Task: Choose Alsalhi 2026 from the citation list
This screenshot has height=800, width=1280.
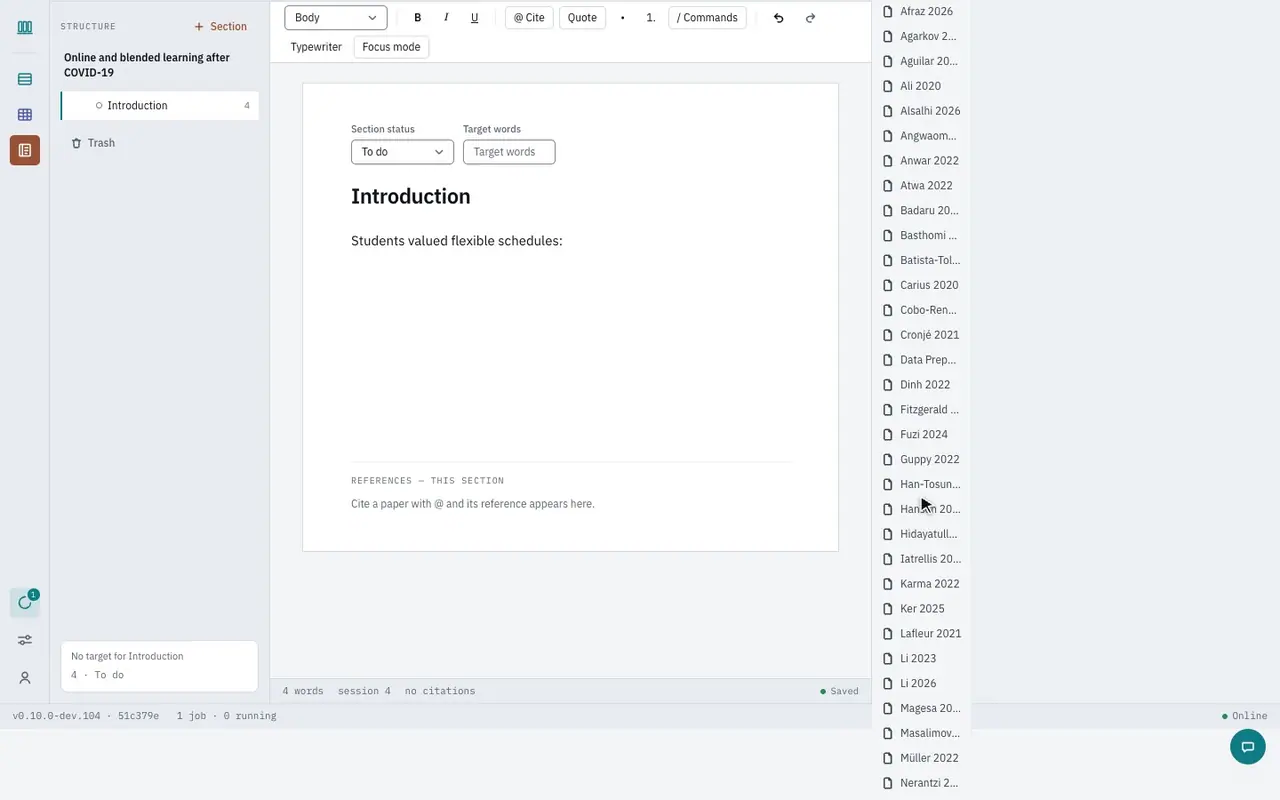Action: [921, 111]
